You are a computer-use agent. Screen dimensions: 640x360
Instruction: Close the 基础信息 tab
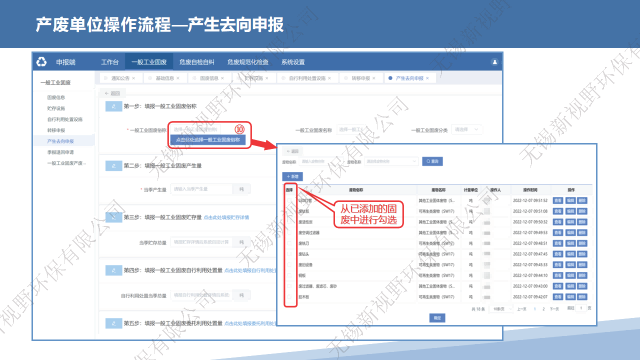178,78
